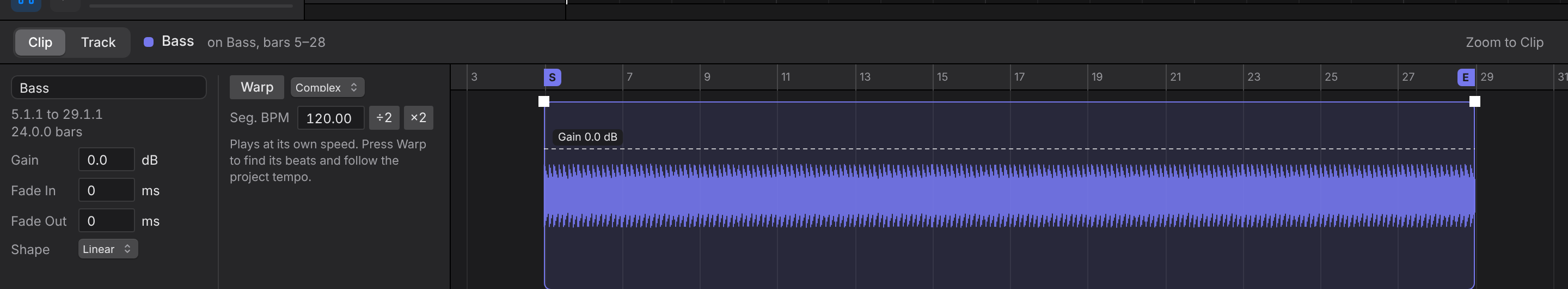This screenshot has height=289, width=1568.
Task: Switch to the Clip tab
Action: click(x=40, y=43)
